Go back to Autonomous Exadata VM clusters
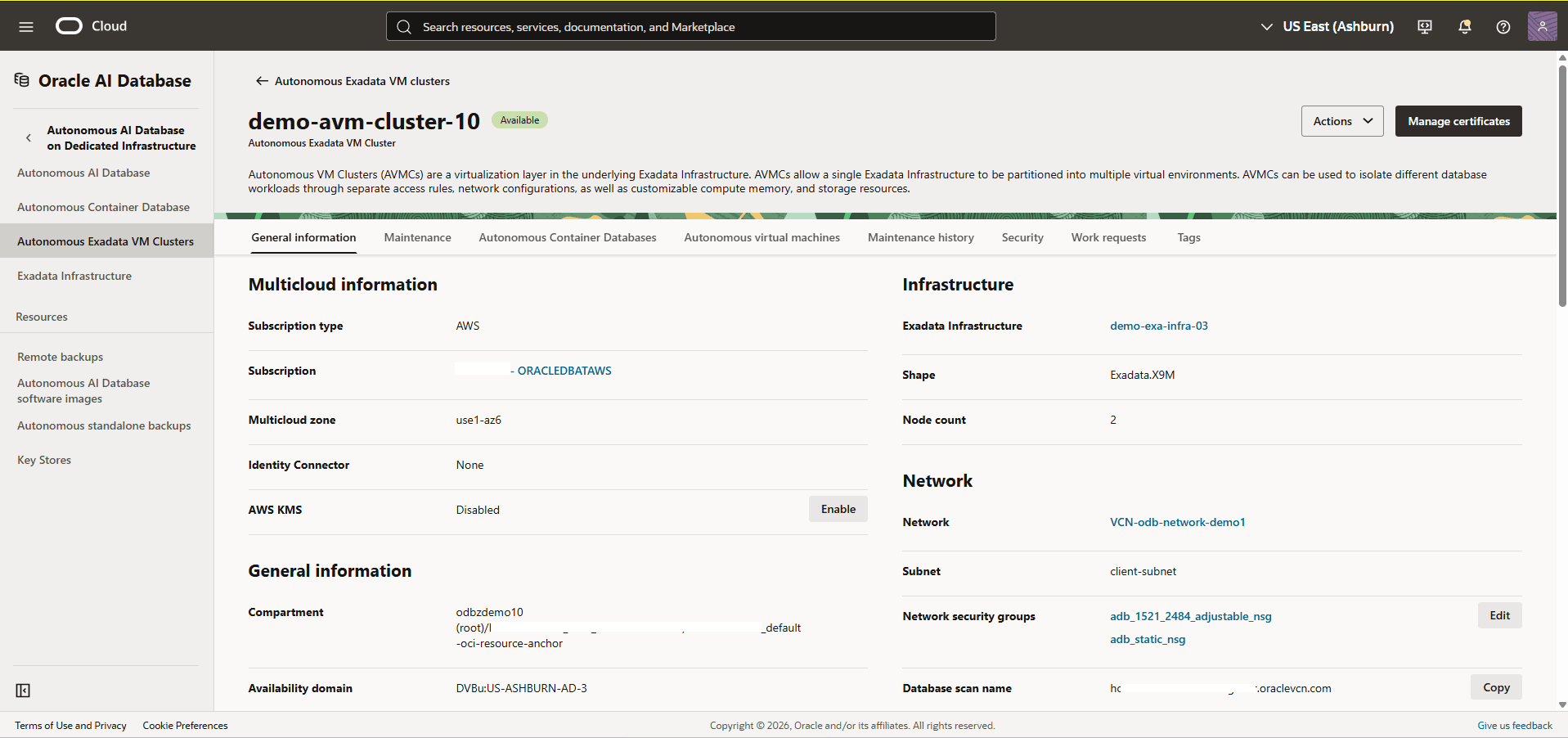The width and height of the screenshot is (1568, 738). [x=353, y=81]
